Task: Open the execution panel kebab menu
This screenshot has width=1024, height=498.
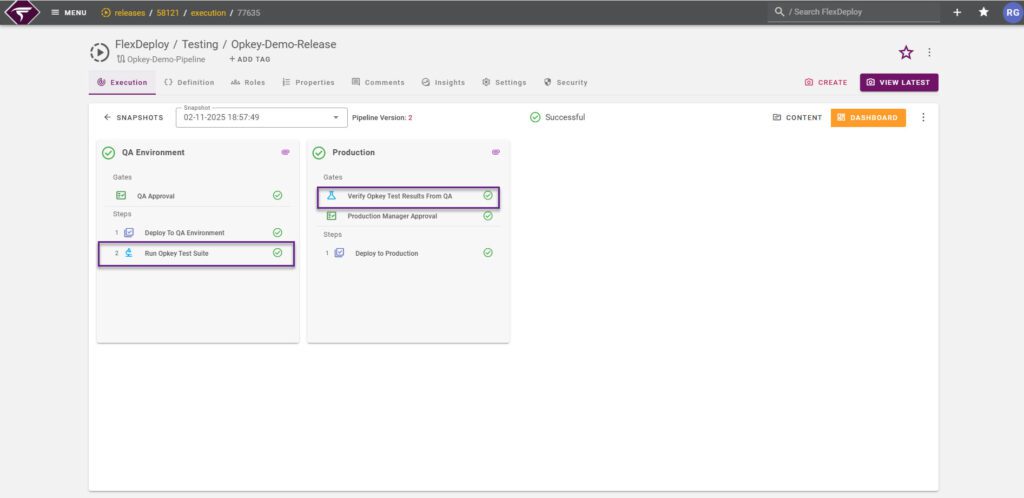Action: [923, 117]
